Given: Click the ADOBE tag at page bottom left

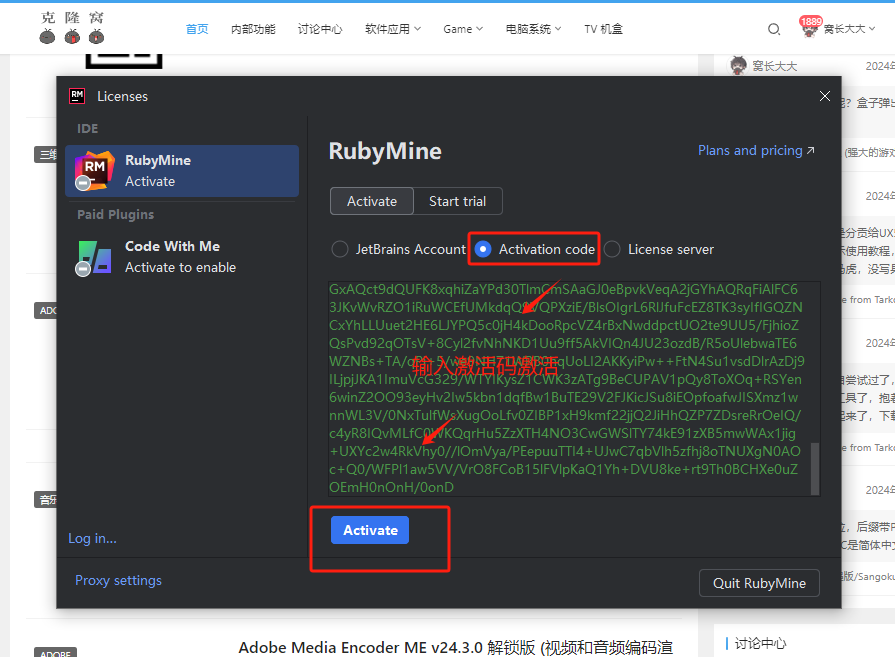Looking at the screenshot, I should tap(55, 652).
